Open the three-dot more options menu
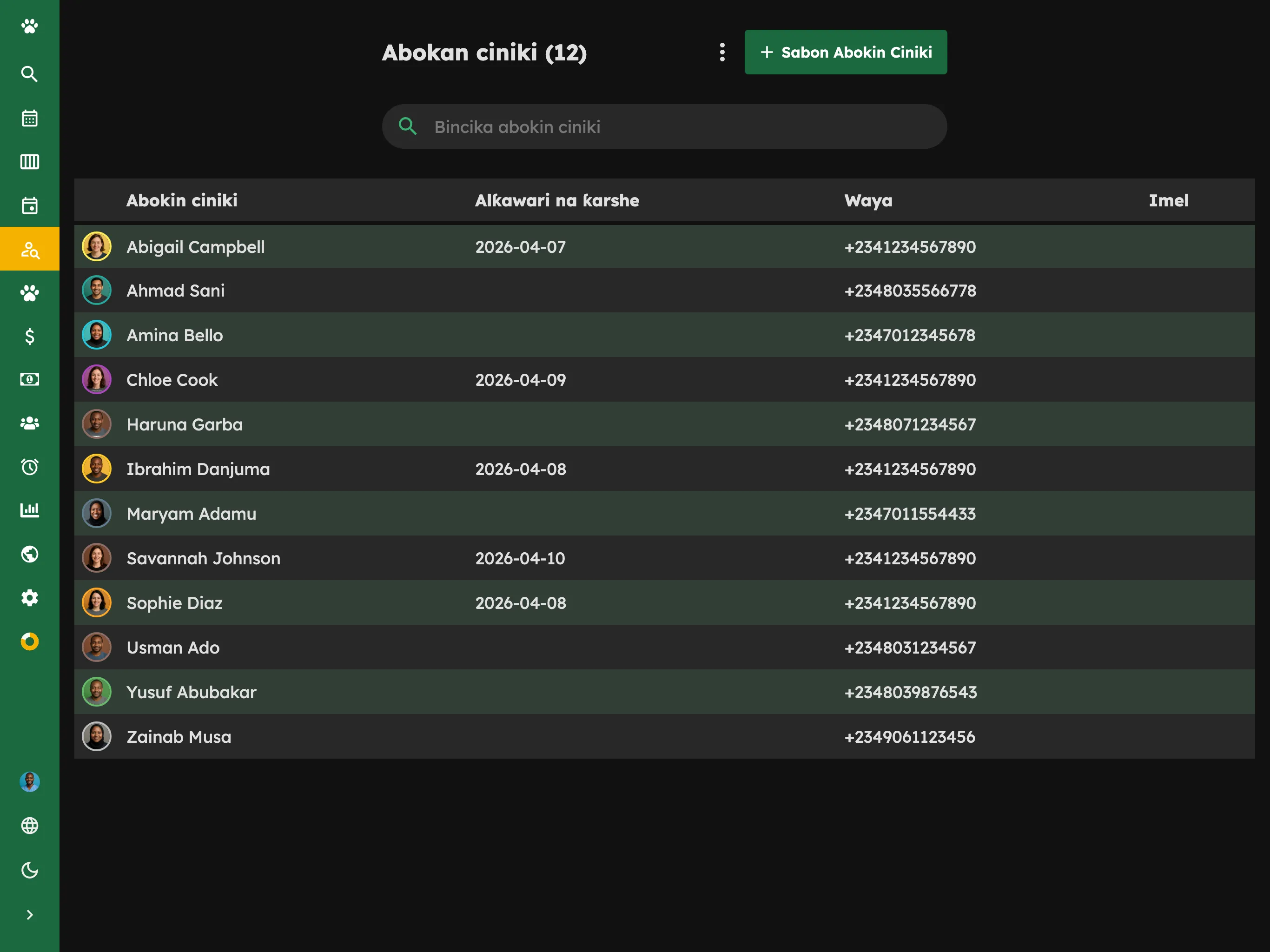The image size is (1270, 952). 722,52
